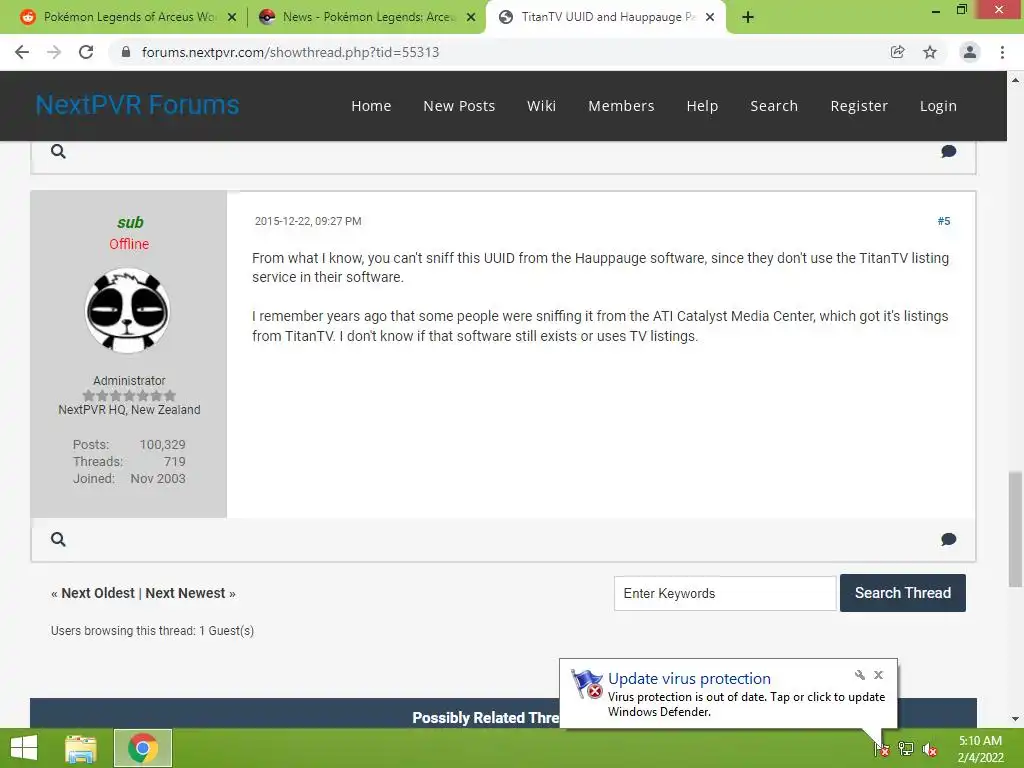Click 'NextPVR HQ, New Zealand' location text

[129, 410]
